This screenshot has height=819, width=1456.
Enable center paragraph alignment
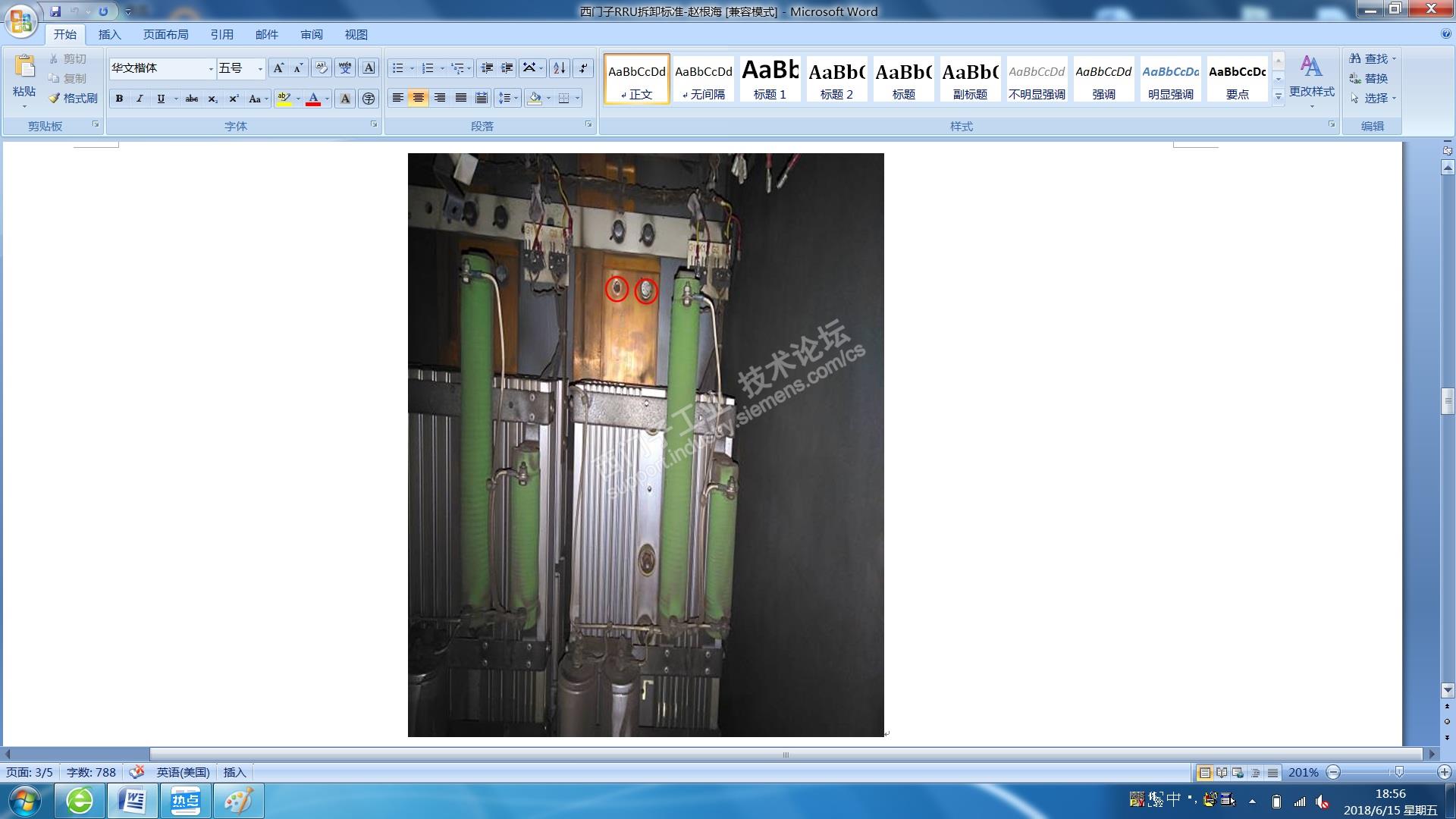point(418,98)
